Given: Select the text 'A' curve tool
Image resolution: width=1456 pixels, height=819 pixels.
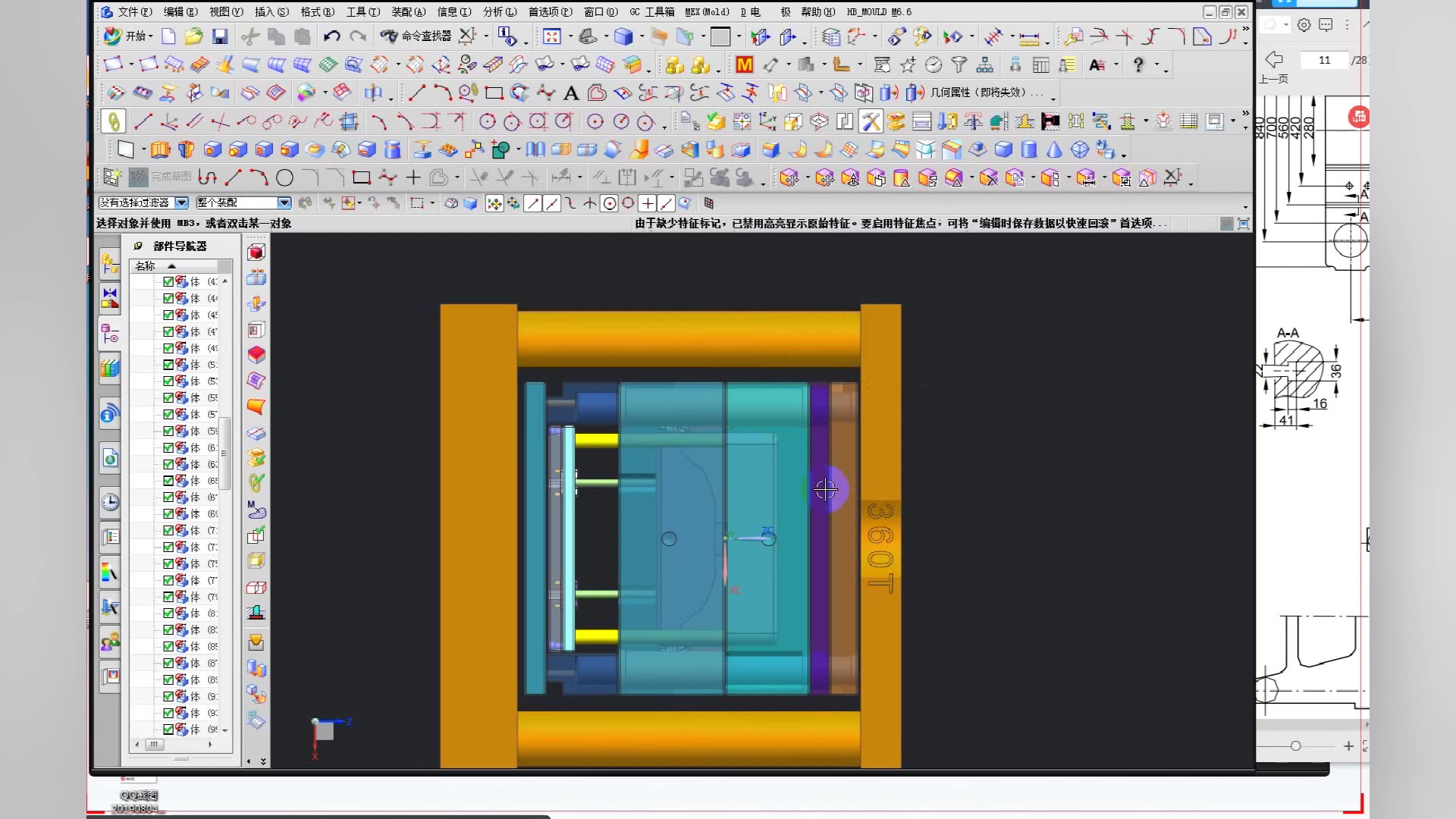Looking at the screenshot, I should [571, 93].
